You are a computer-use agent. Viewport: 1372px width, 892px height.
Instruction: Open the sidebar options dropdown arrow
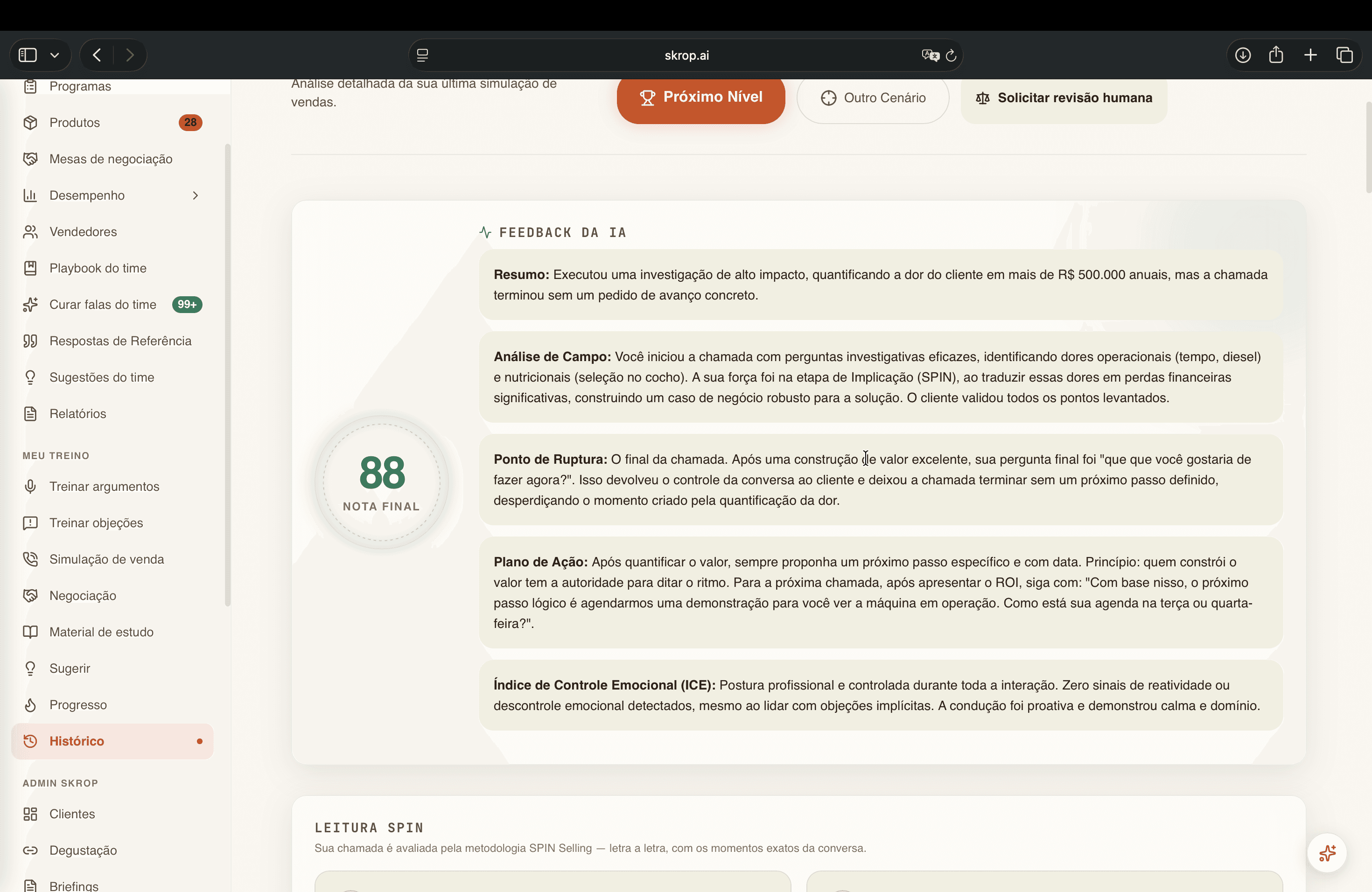tap(55, 56)
